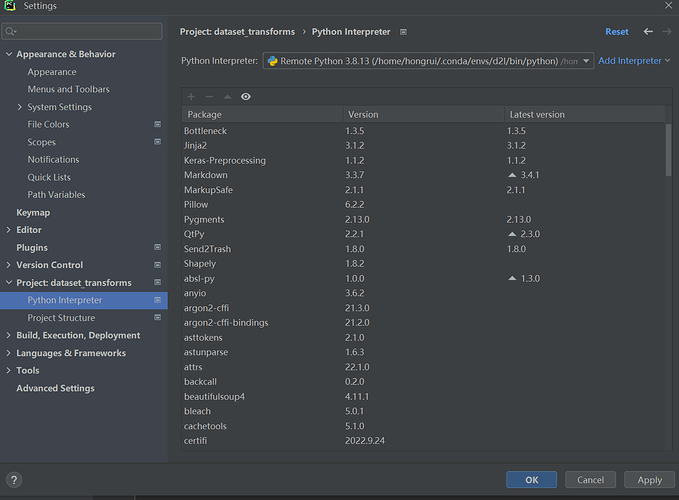The width and height of the screenshot is (679, 500).
Task: Click absl-py upgrade-available arrow icon
Action: click(x=512, y=278)
